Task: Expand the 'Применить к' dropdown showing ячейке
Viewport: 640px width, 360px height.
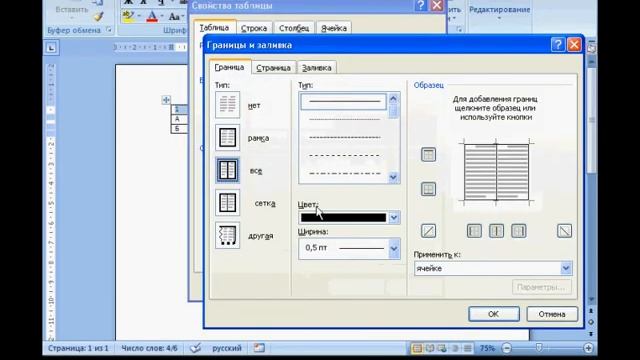Action: click(566, 268)
